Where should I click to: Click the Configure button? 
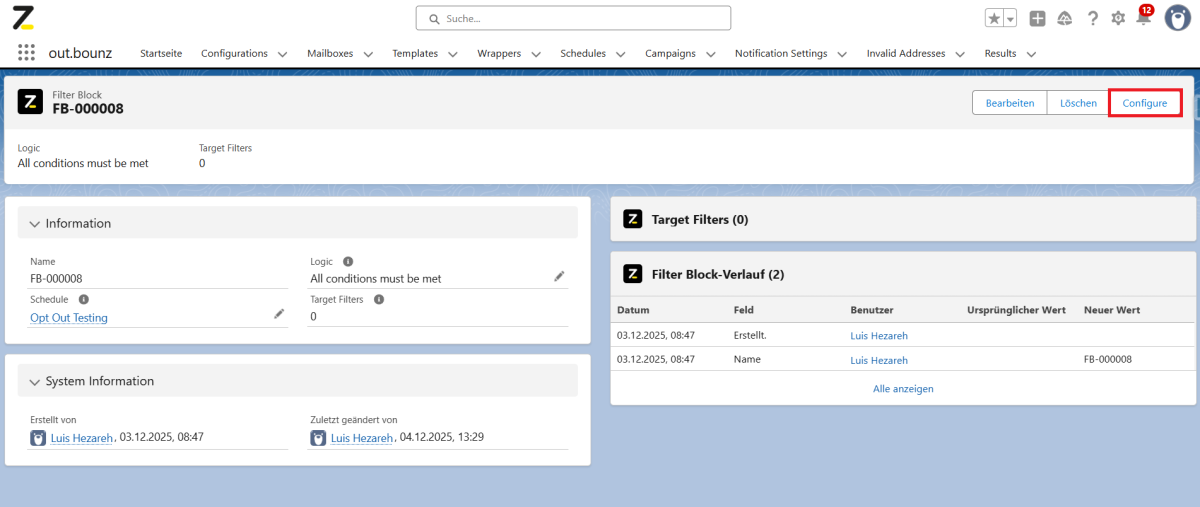point(1144,103)
